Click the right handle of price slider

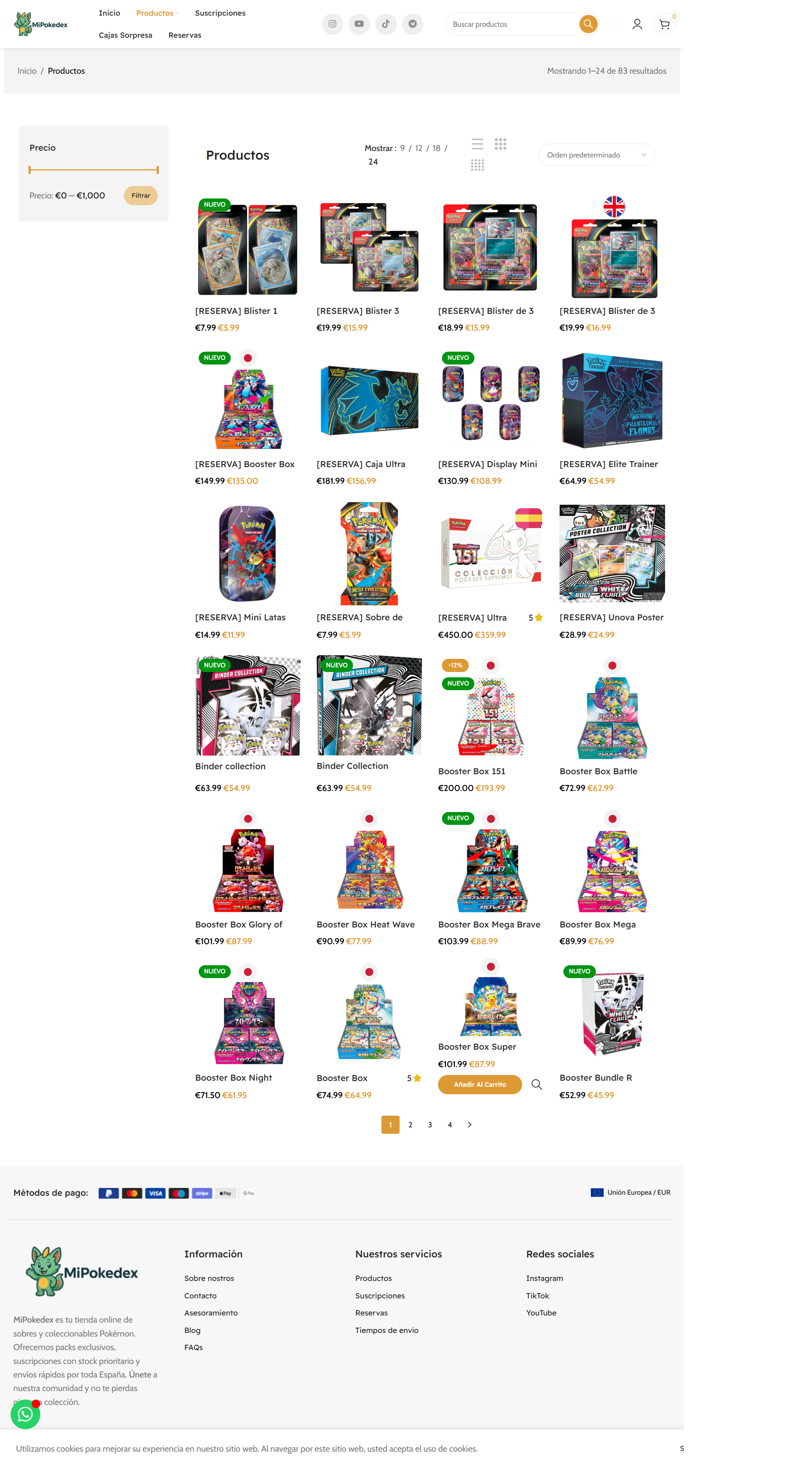(158, 170)
